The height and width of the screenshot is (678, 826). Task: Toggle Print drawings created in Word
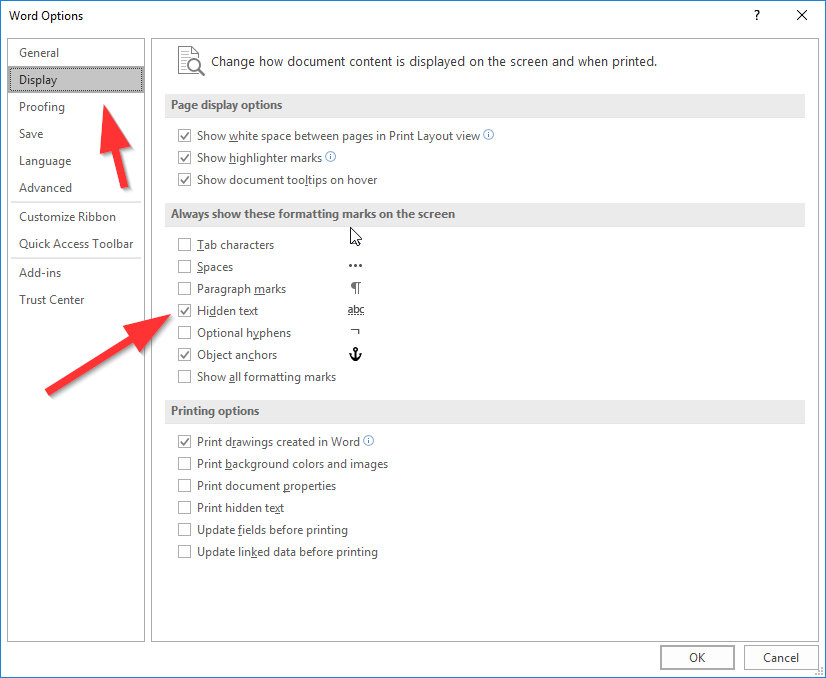tap(184, 442)
